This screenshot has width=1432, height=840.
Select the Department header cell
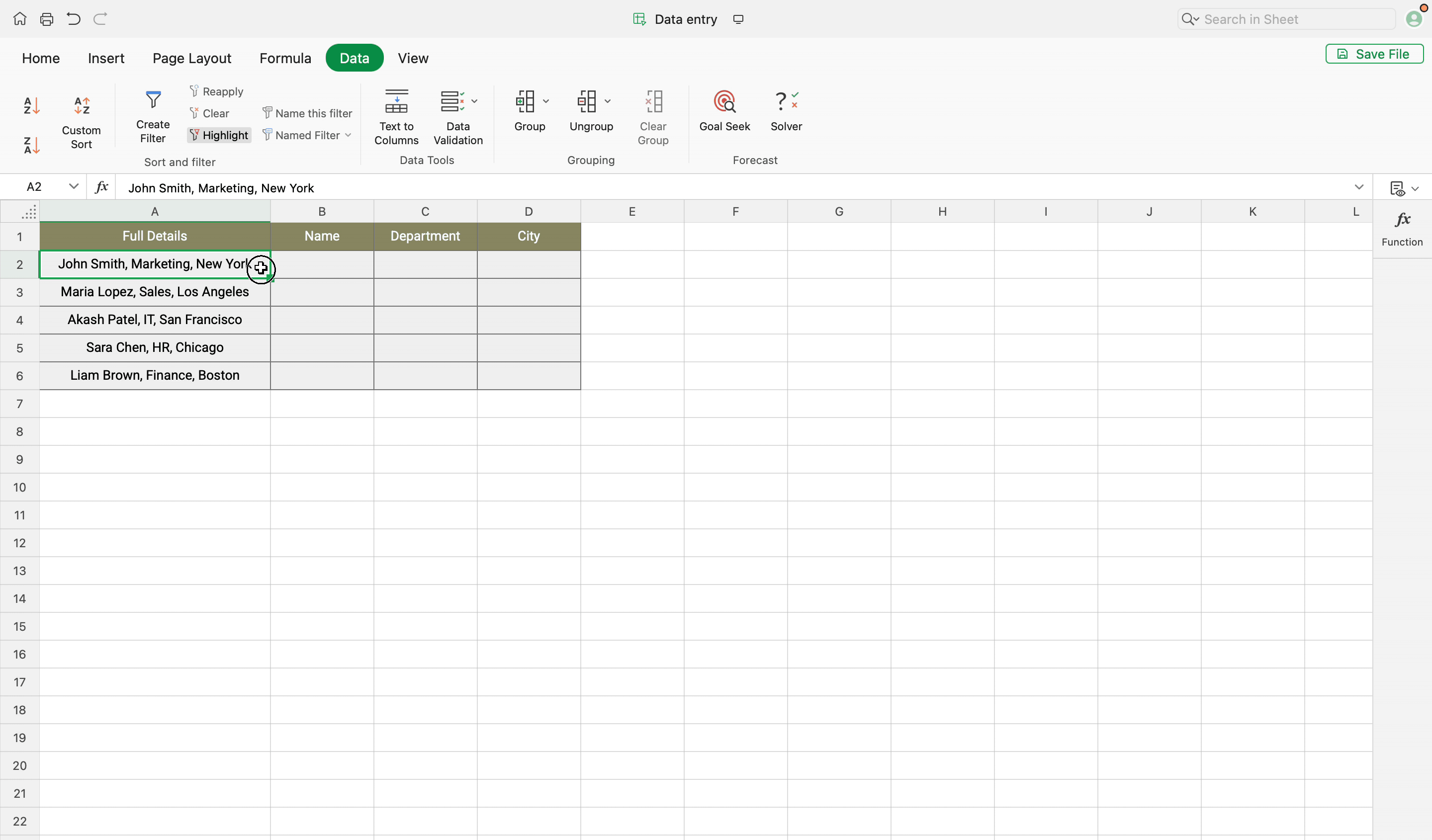[425, 236]
